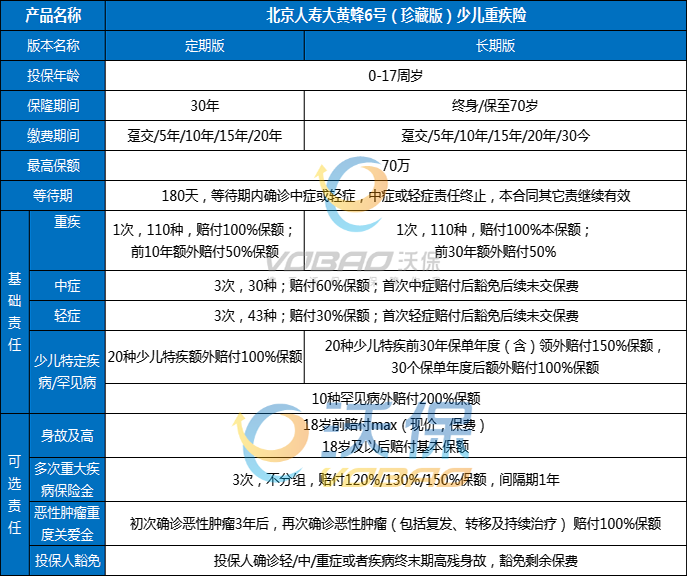Select the 终身/保至70岁 cell

click(x=496, y=106)
